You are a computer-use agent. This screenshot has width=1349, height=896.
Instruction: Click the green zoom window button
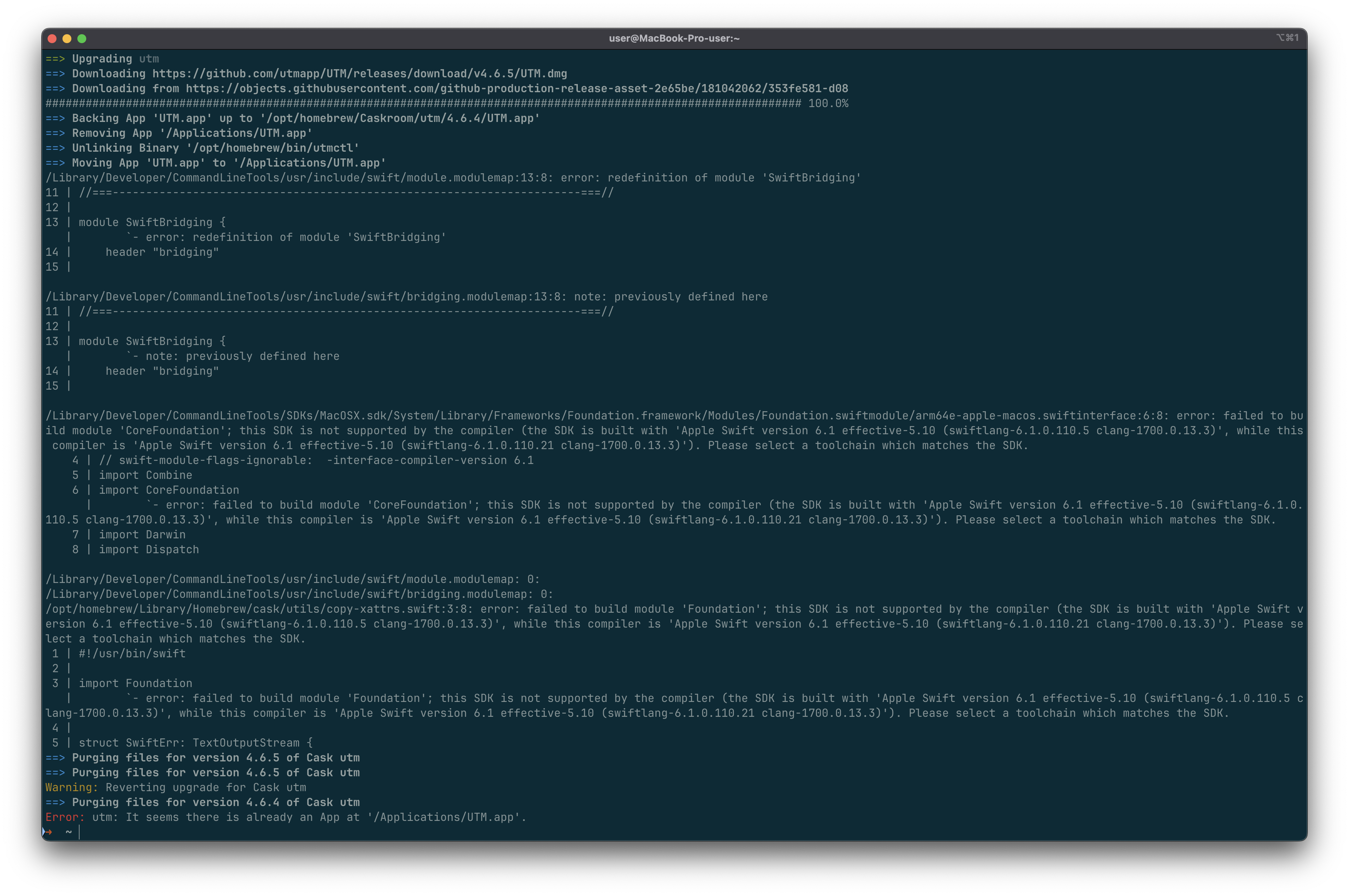82,38
